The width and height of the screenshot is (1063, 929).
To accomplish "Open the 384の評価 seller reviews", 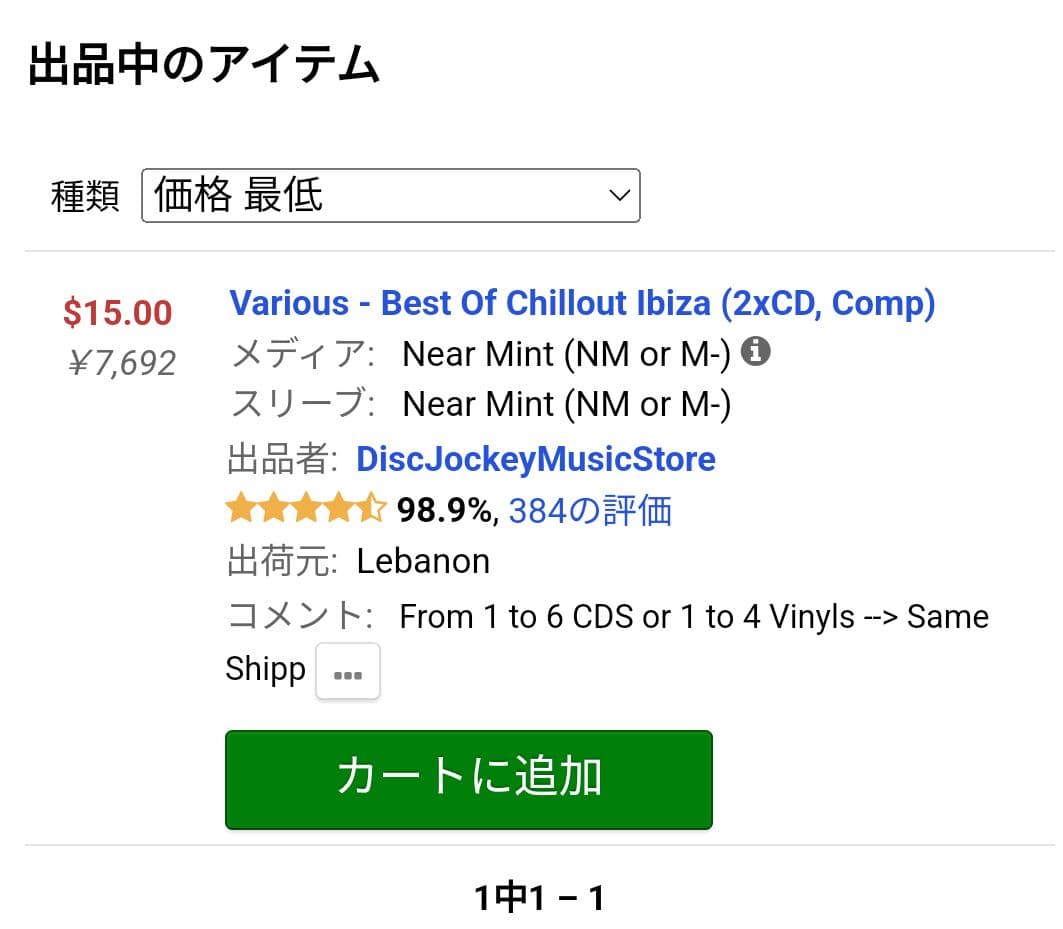I will click(x=590, y=510).
